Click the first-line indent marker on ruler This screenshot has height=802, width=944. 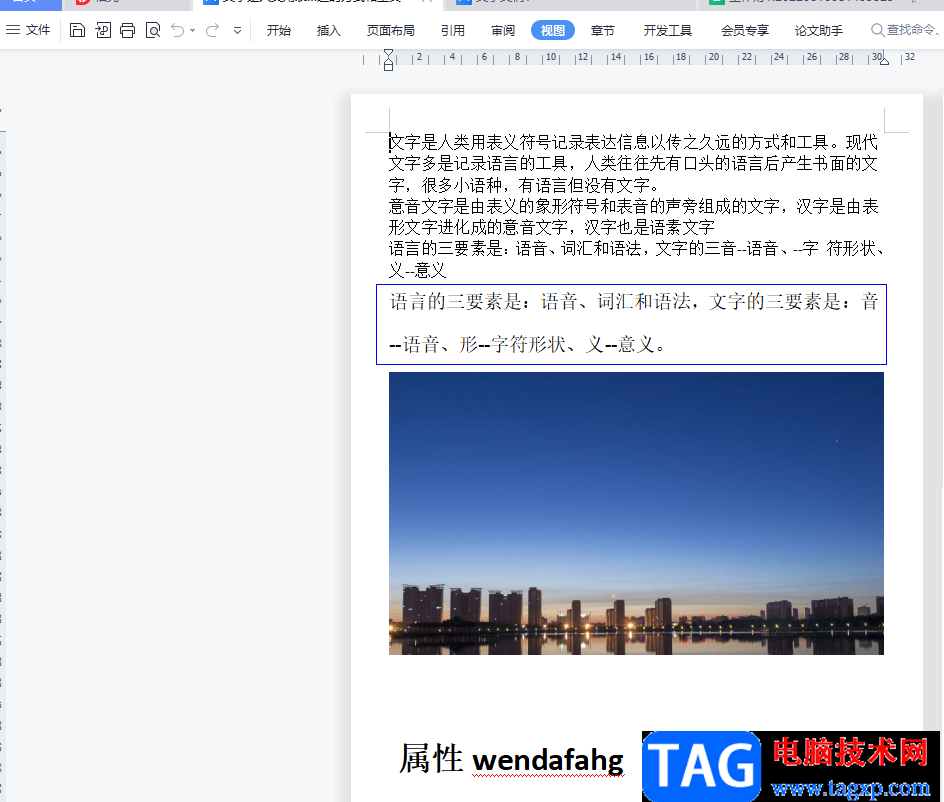click(x=388, y=54)
